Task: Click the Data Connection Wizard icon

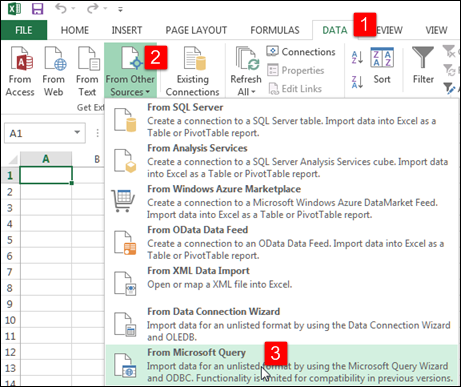Action: [x=125, y=324]
